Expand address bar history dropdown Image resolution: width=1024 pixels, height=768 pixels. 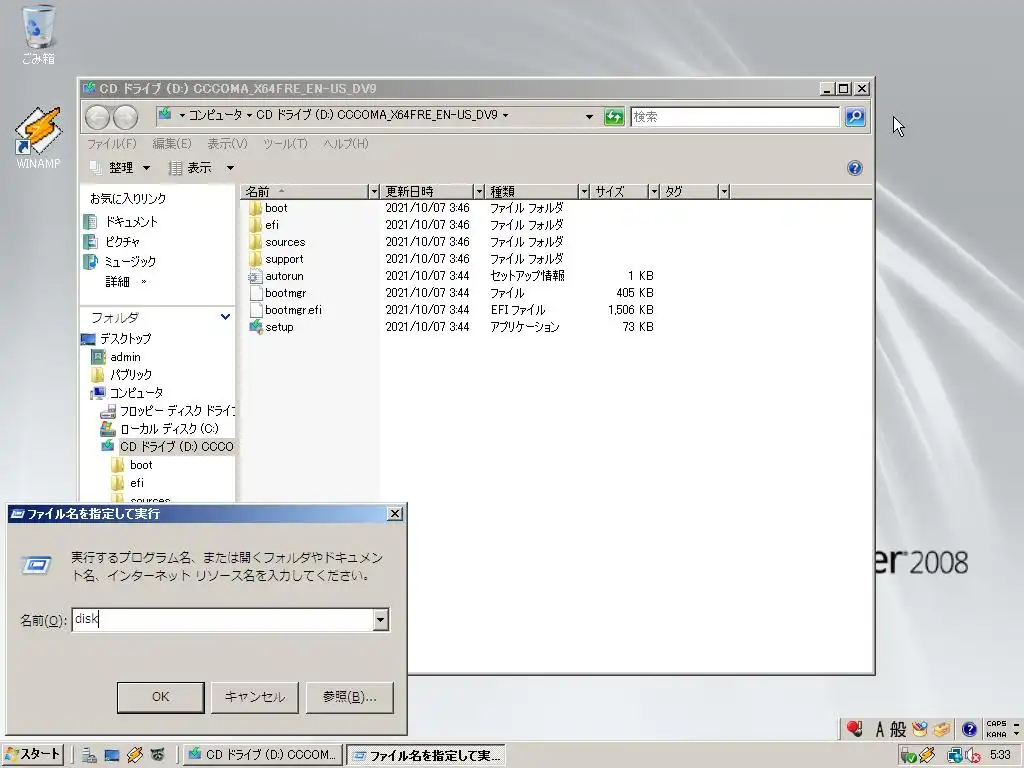(x=589, y=117)
